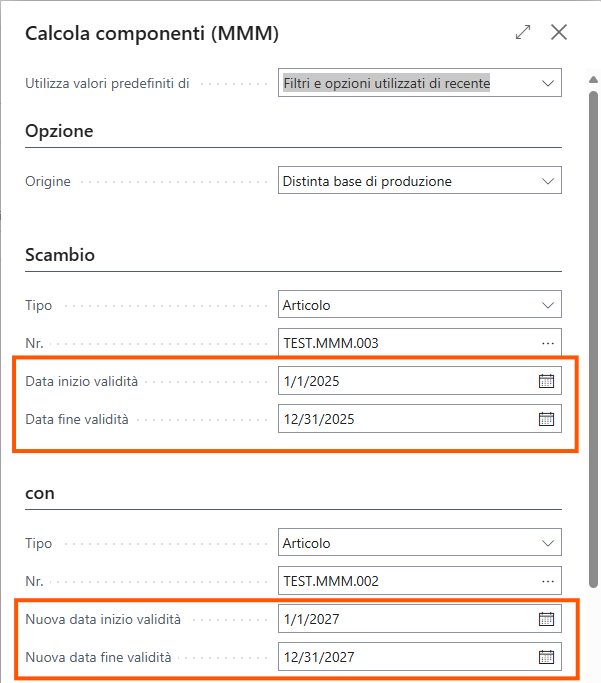The width and height of the screenshot is (601, 683).
Task: Open Tipo dropdown under Scambio
Action: (x=547, y=305)
